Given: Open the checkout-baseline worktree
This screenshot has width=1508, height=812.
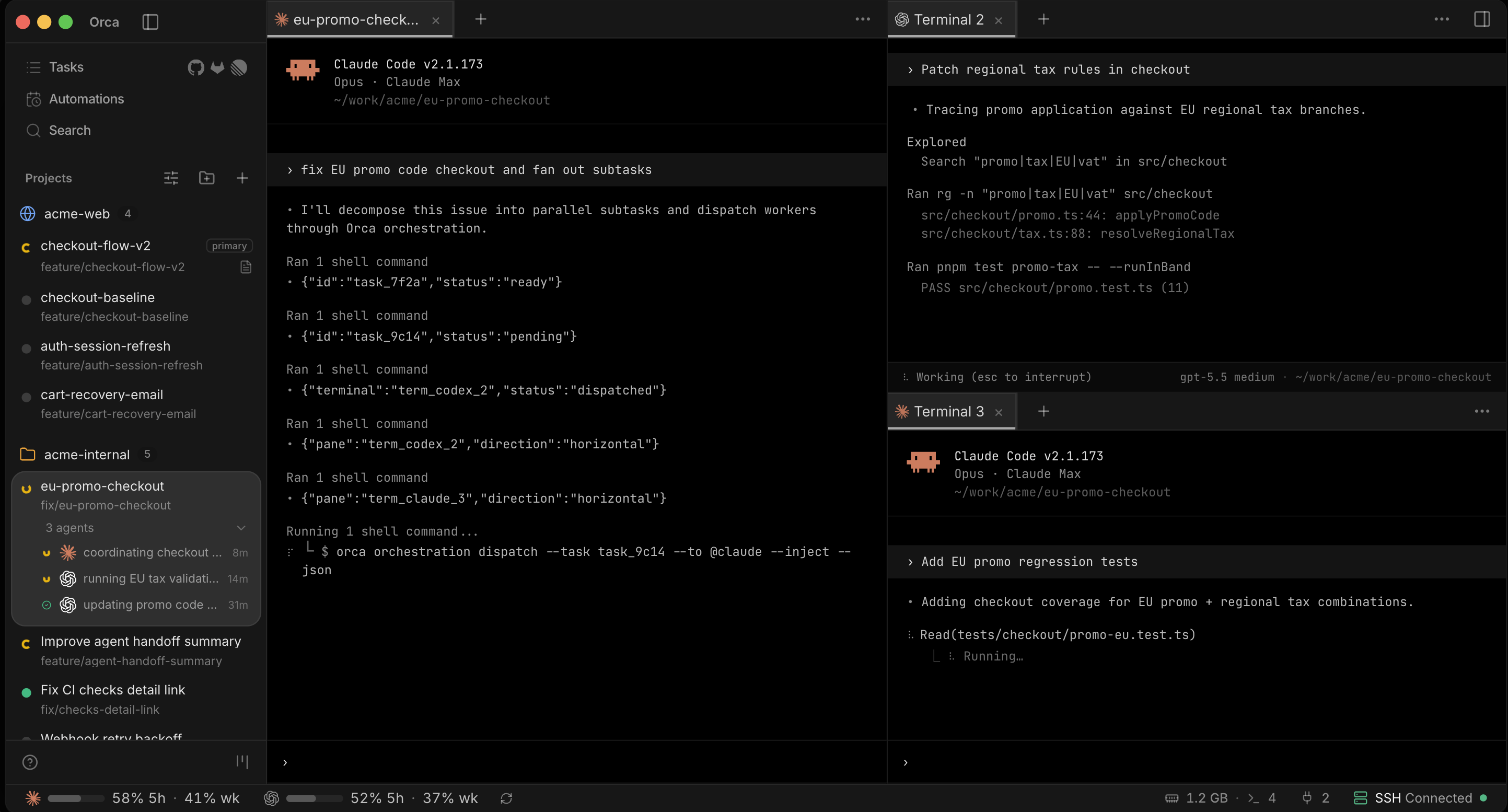Looking at the screenshot, I should [136, 306].
